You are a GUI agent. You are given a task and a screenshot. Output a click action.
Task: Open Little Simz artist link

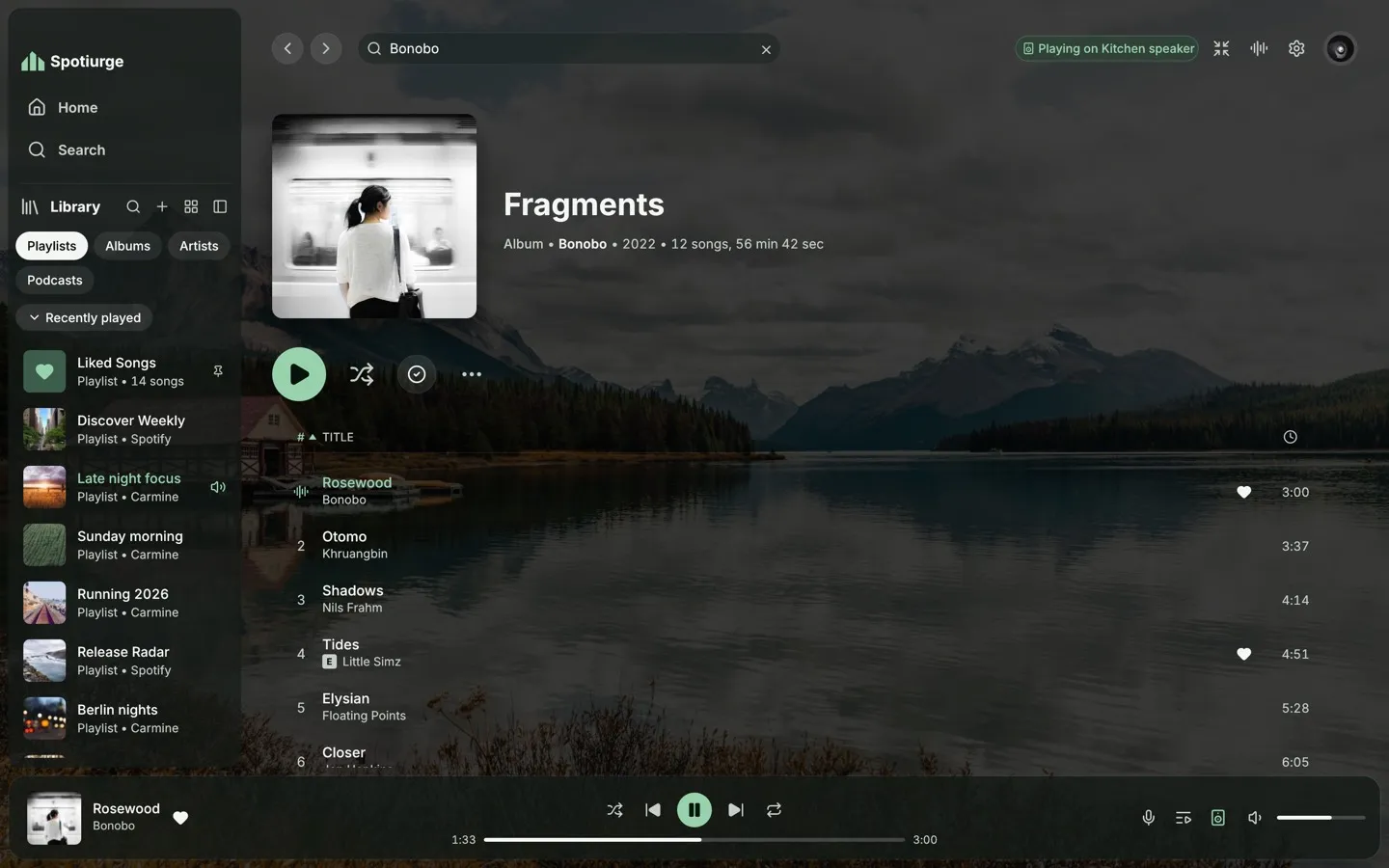(371, 663)
